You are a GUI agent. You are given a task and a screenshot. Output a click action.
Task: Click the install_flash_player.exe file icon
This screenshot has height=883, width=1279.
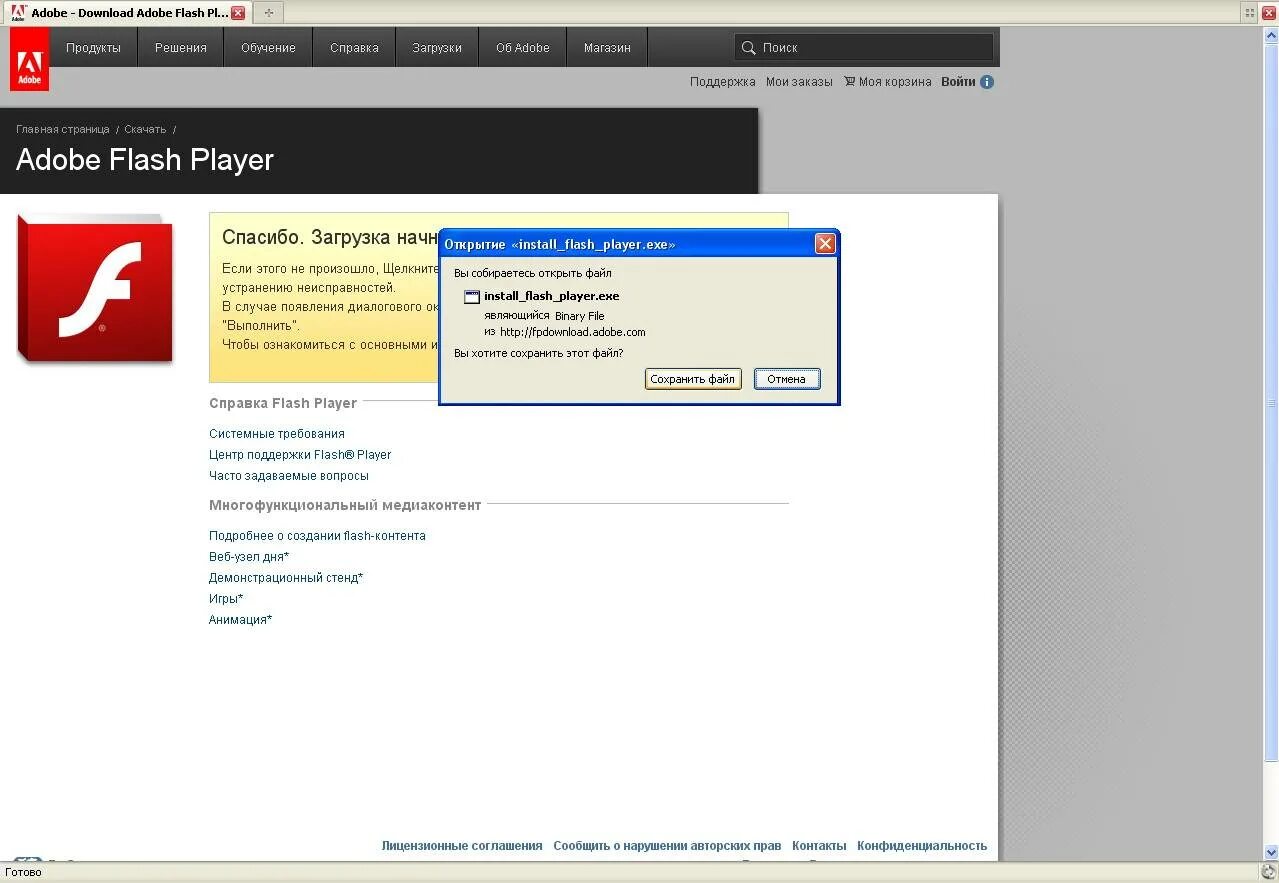coord(472,296)
